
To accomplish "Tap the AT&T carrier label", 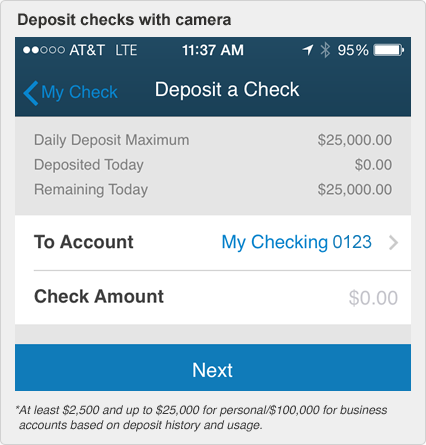I will click(x=87, y=50).
